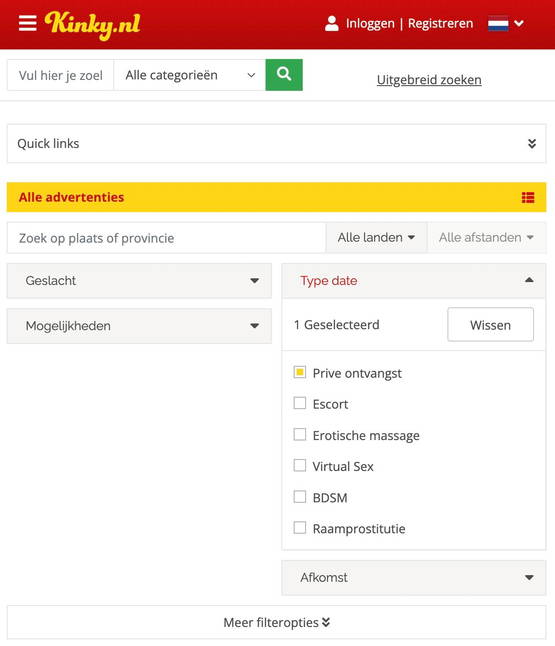The width and height of the screenshot is (555, 646).
Task: Open the hamburger menu
Action: pos(28,23)
